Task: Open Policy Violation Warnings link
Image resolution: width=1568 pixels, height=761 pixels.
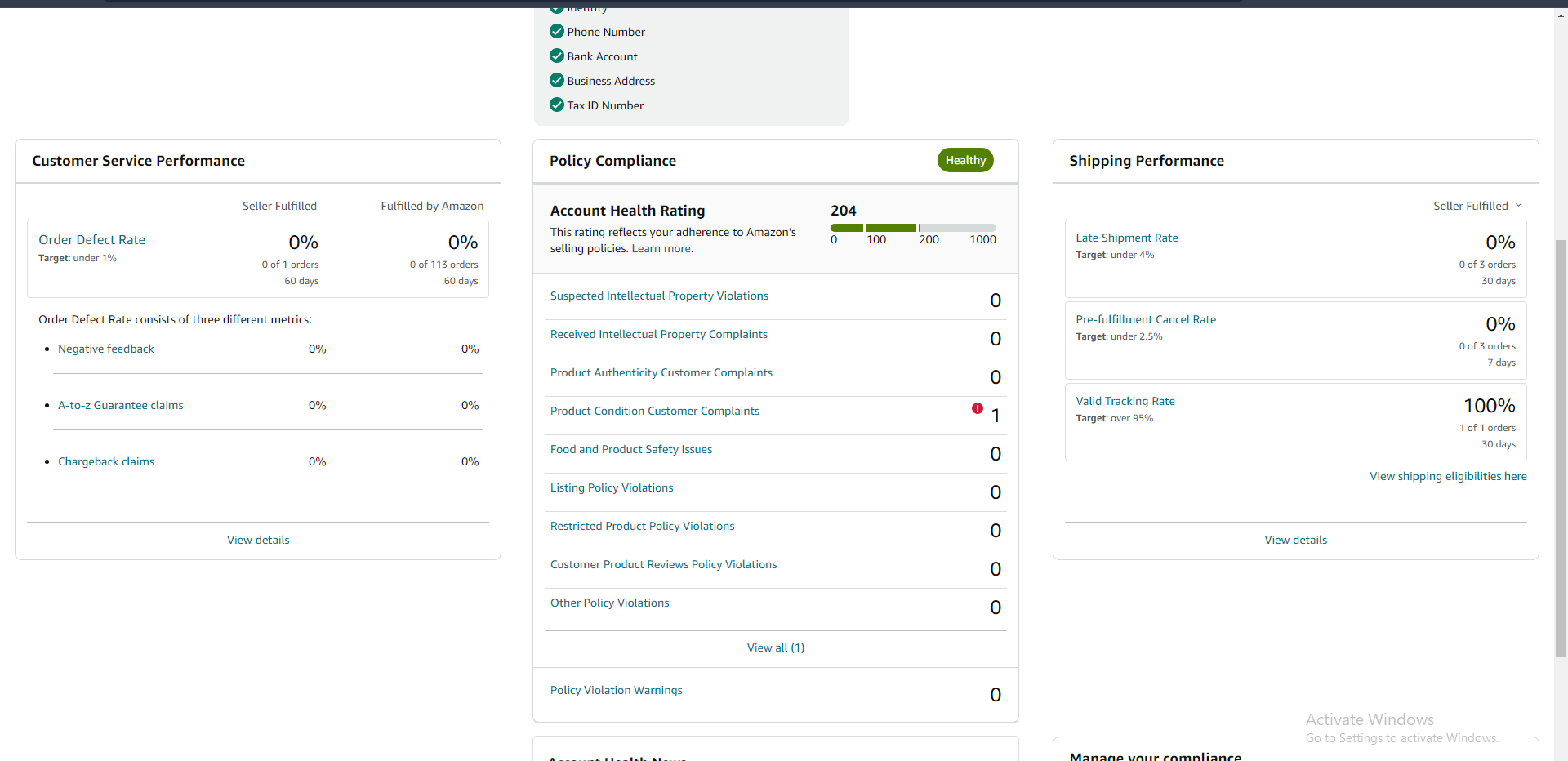Action: click(x=616, y=690)
